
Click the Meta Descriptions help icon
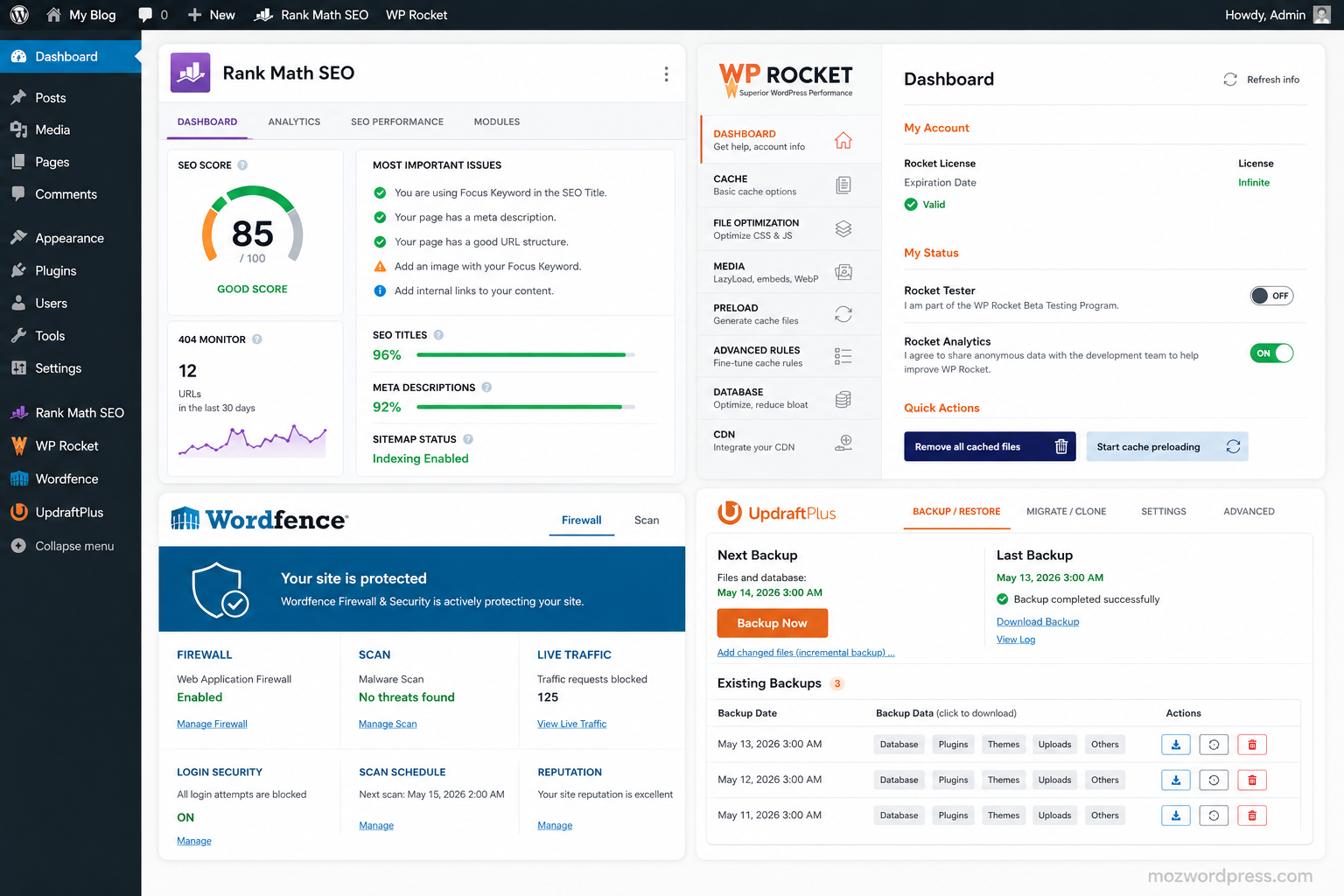[x=486, y=388]
